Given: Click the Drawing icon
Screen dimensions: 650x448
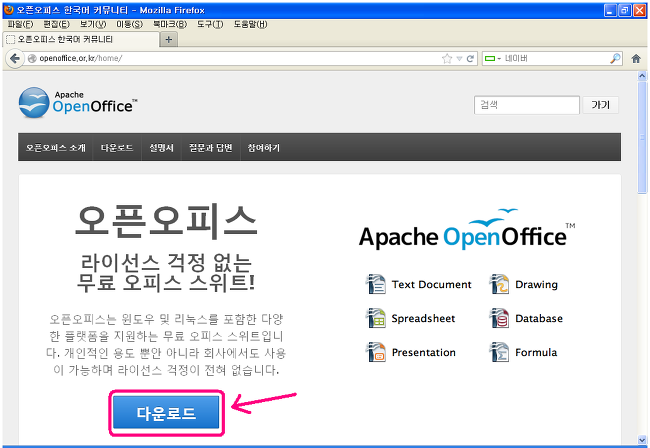Looking at the screenshot, I should tap(499, 284).
